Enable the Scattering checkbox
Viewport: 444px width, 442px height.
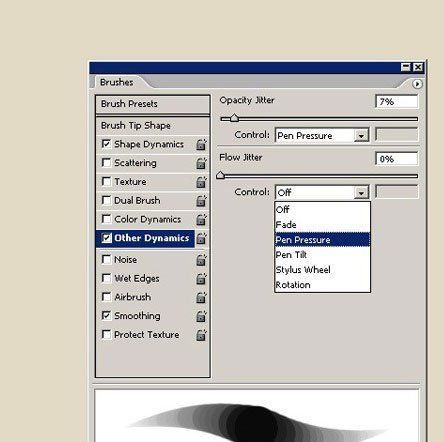tap(106, 162)
